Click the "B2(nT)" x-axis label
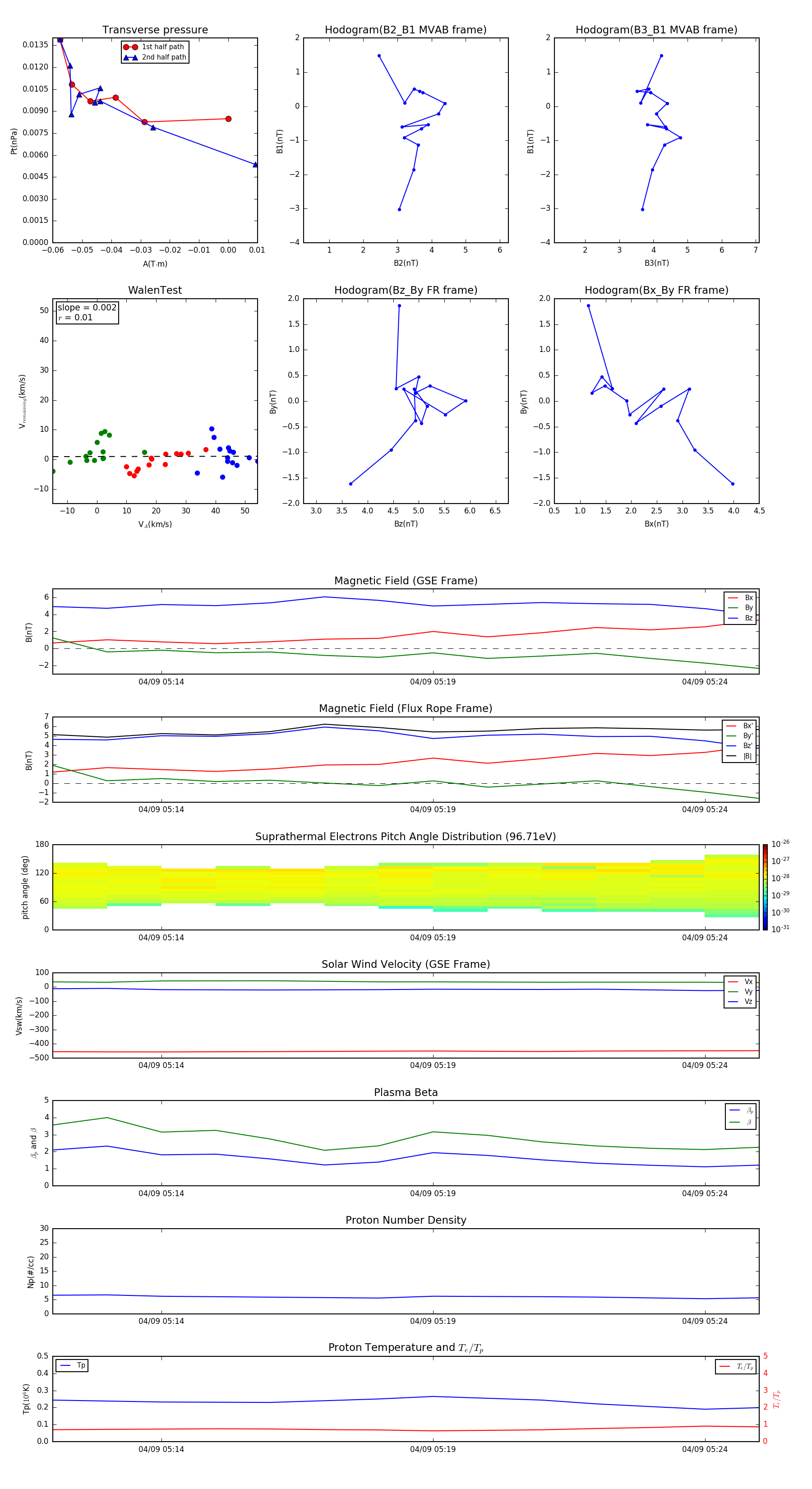The height and width of the screenshot is (1489, 812). (x=406, y=263)
